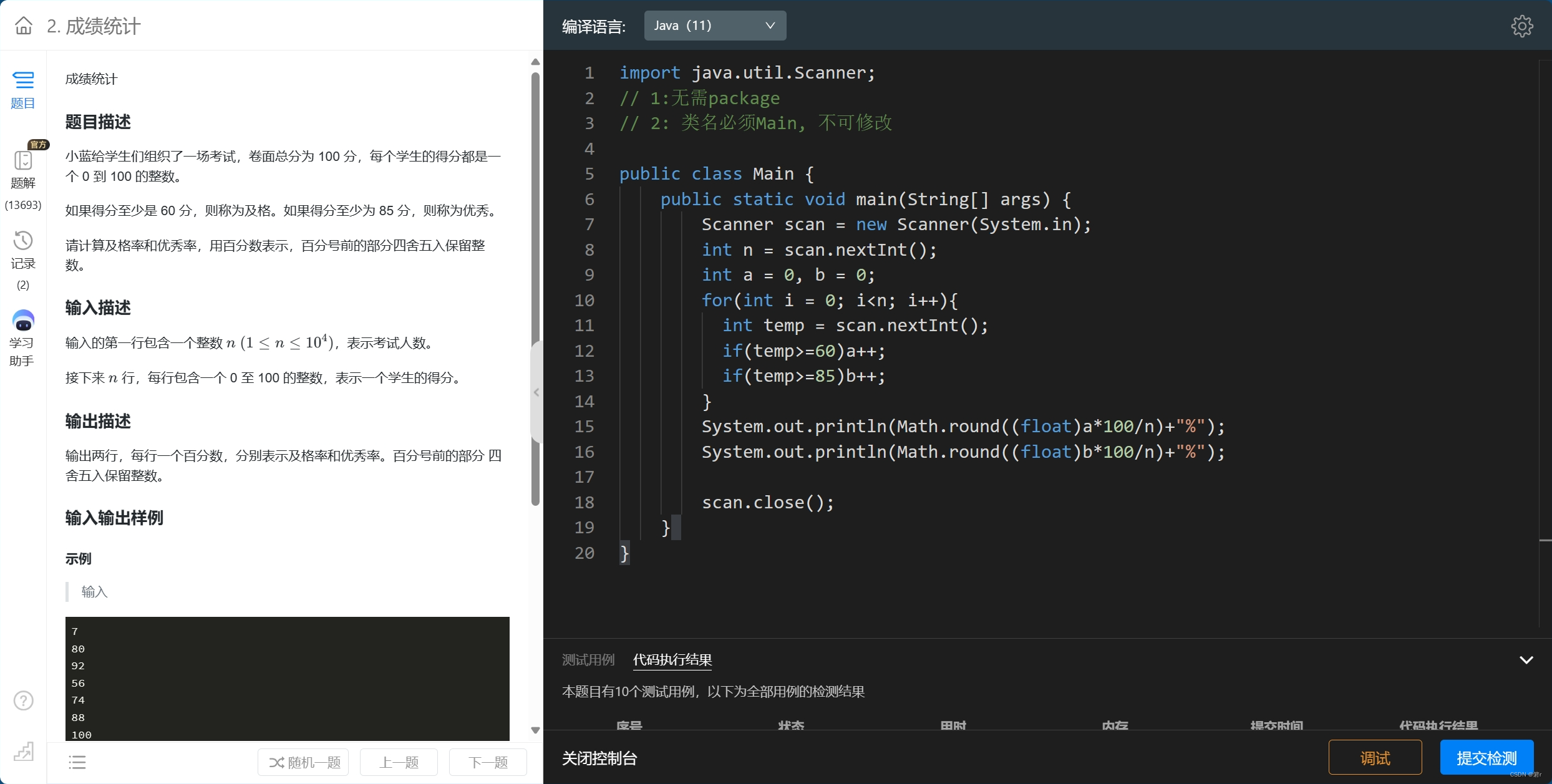Image resolution: width=1552 pixels, height=784 pixels.
Task: Go to next problem with 下一题
Action: pos(488,762)
